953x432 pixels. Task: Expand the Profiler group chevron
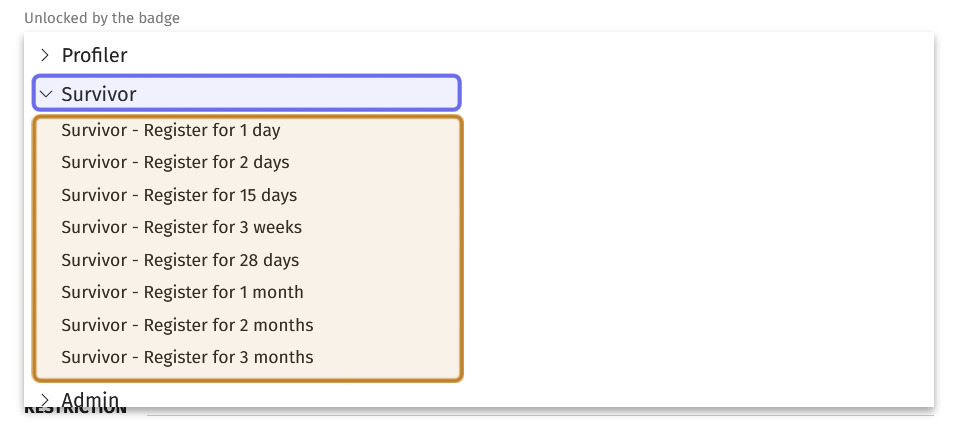pos(44,55)
